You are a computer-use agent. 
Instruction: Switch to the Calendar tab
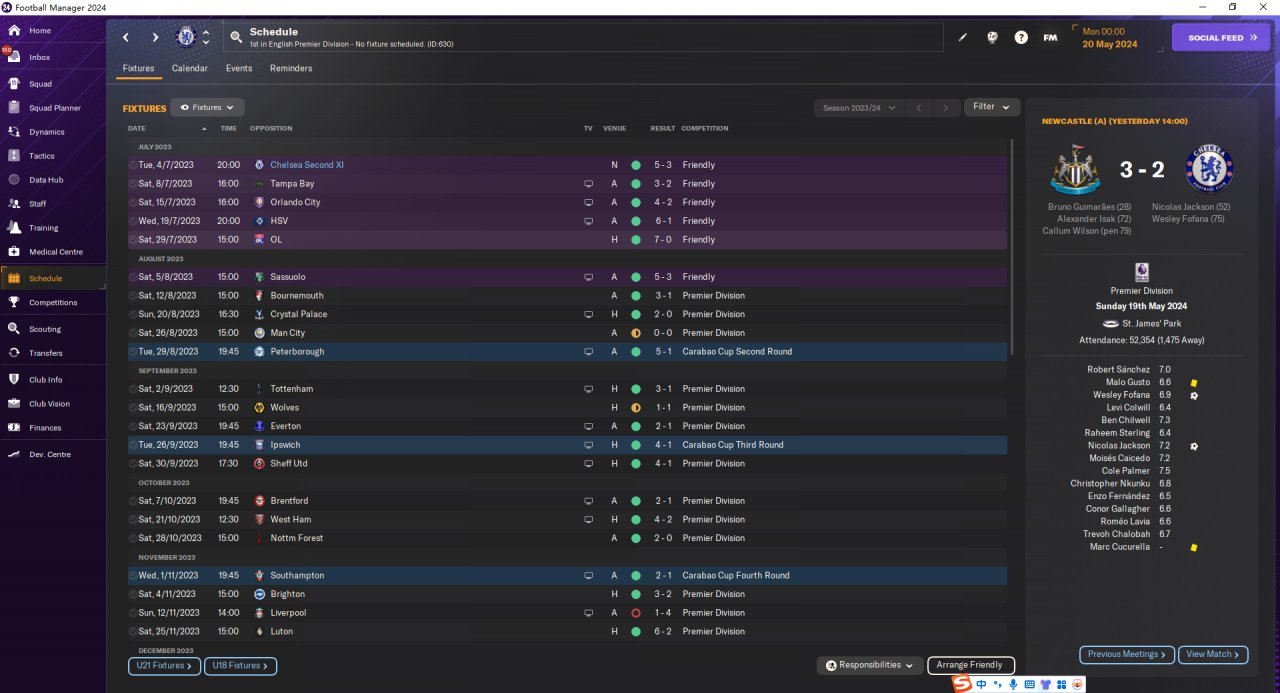[190, 69]
